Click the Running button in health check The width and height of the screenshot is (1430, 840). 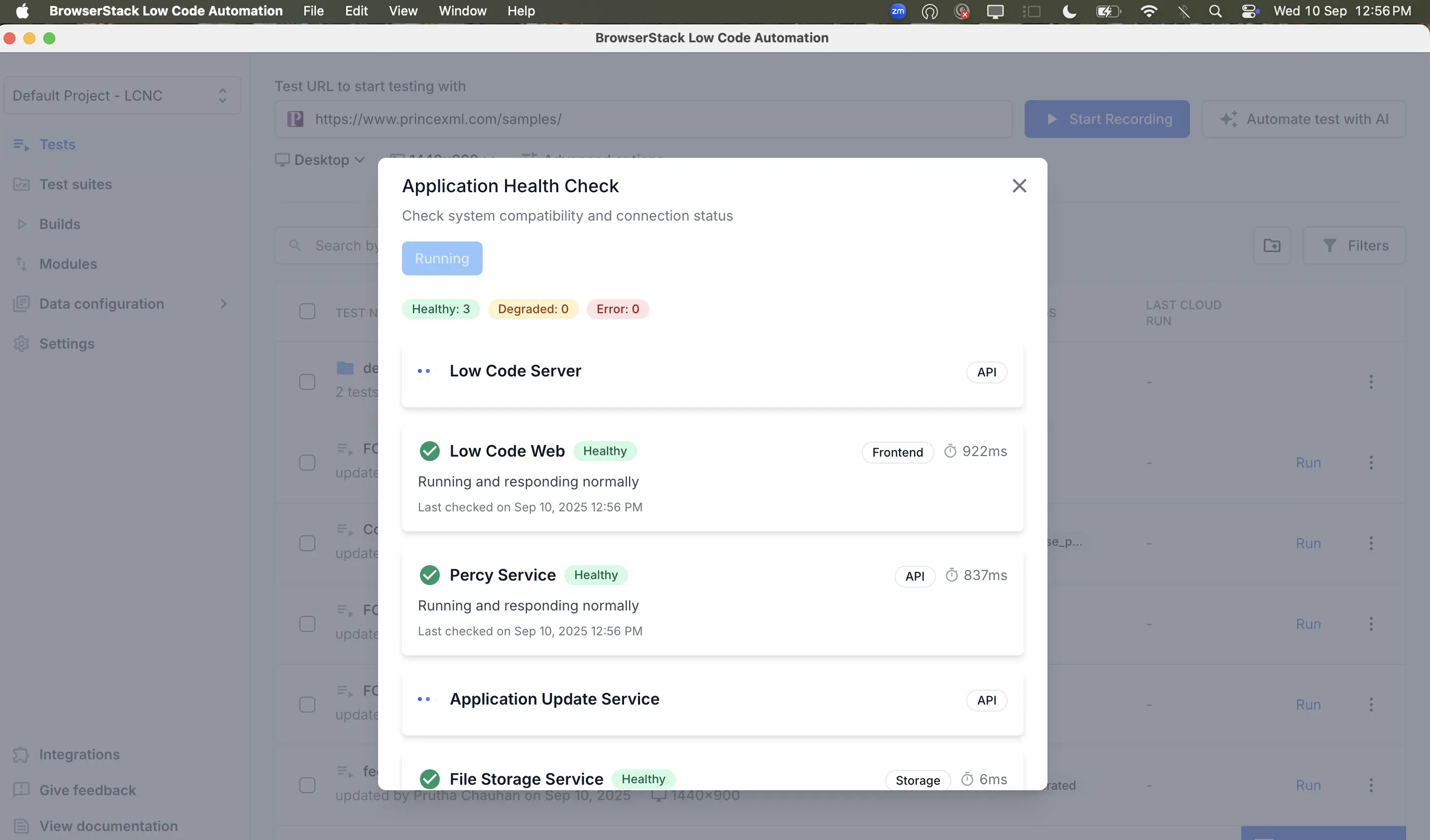[x=442, y=258]
